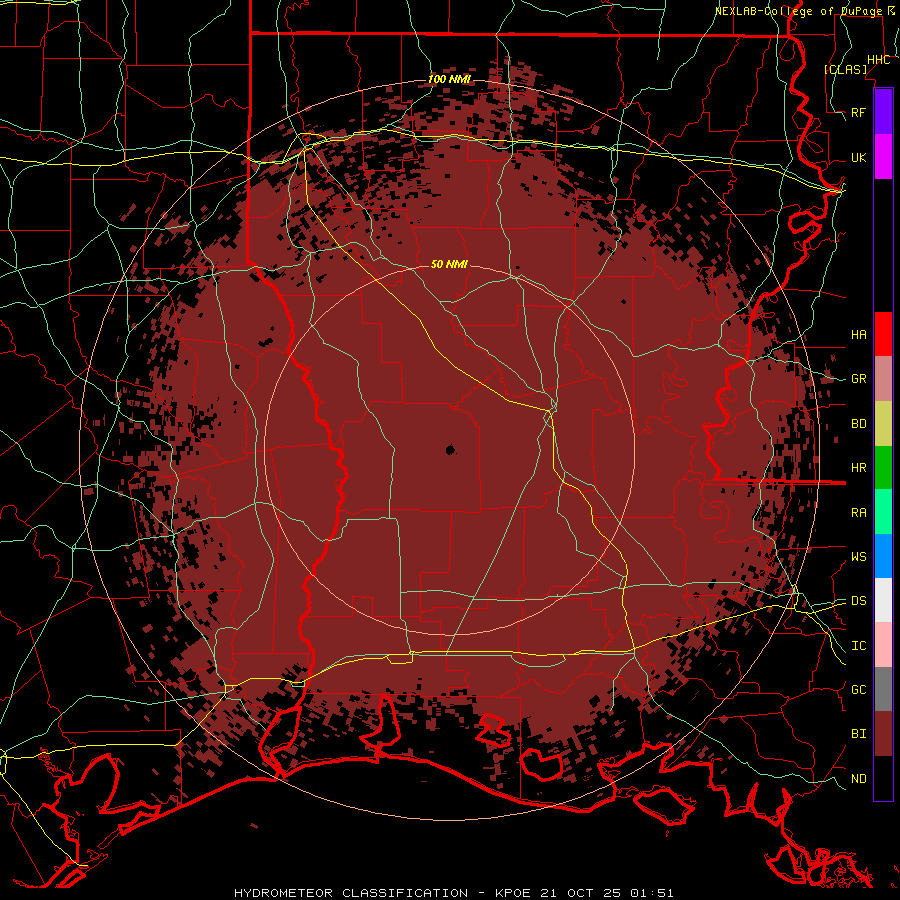Click the RA legend label
Viewport: 900px width, 900px height.
click(858, 513)
